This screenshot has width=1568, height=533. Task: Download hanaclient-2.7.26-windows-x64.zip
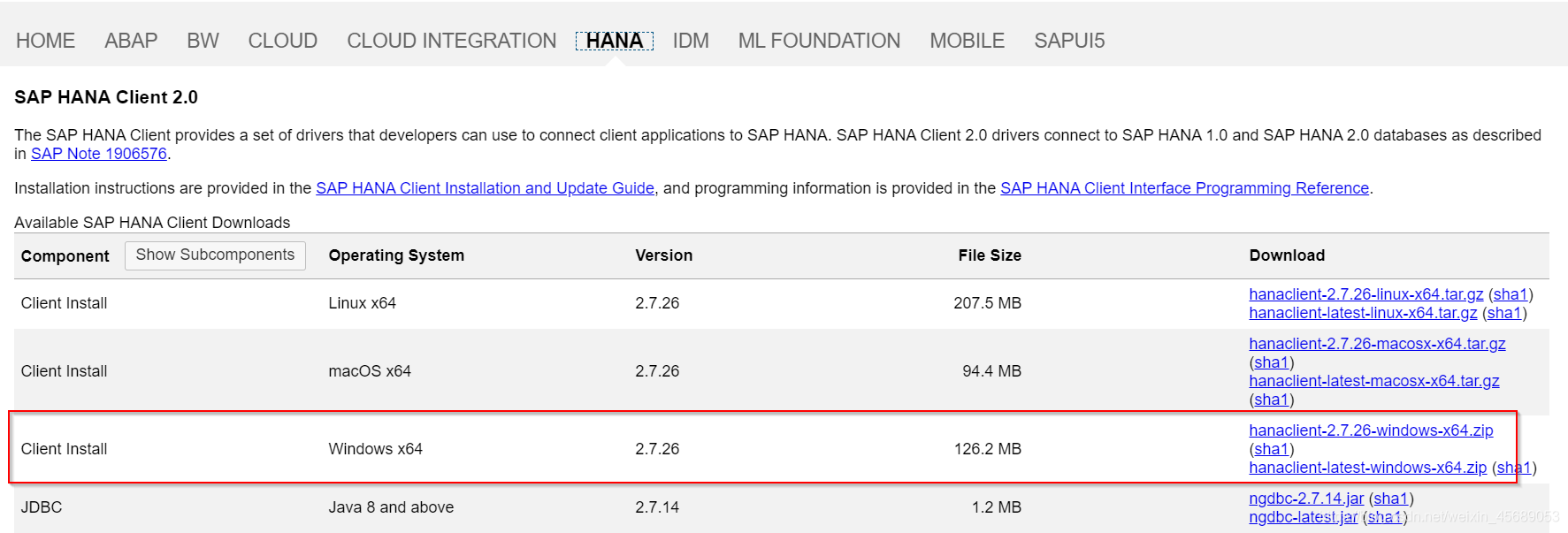[x=1371, y=430]
